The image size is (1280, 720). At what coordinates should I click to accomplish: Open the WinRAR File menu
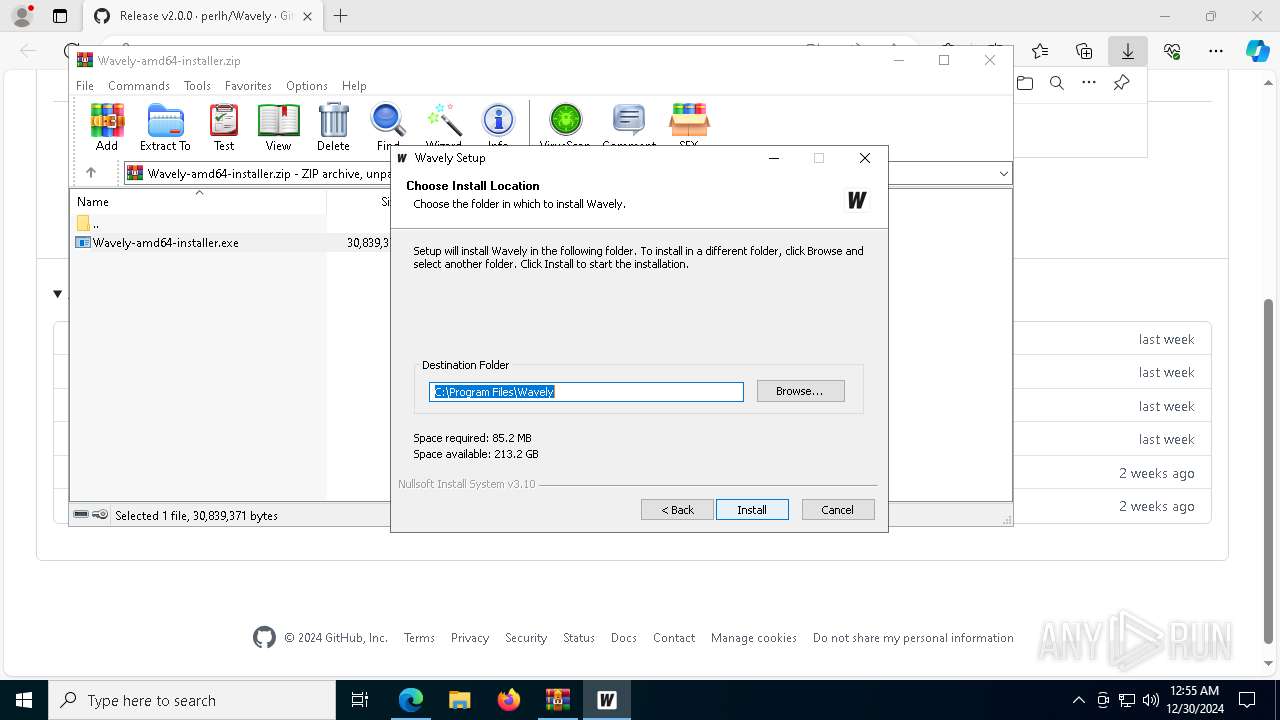click(85, 86)
